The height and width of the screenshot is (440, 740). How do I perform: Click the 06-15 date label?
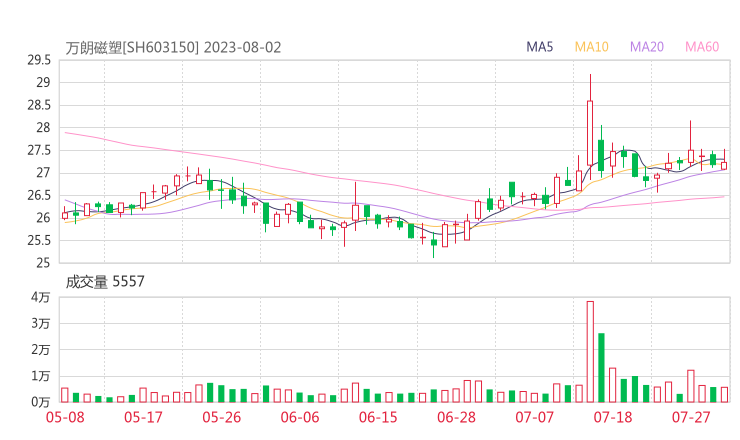(x=378, y=417)
